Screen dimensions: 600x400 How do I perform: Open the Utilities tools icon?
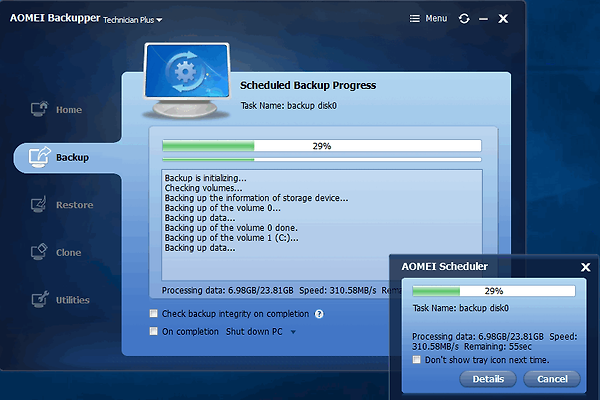tap(41, 300)
